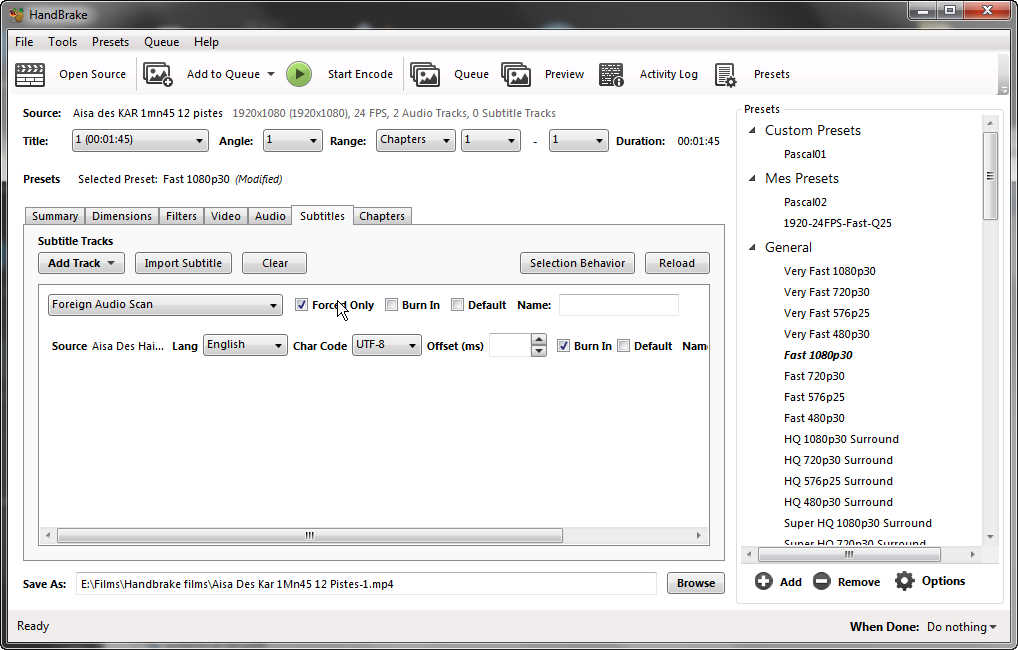
Task: Uncheck Burn In on the Aisa Des Hai source track
Action: [x=564, y=345]
